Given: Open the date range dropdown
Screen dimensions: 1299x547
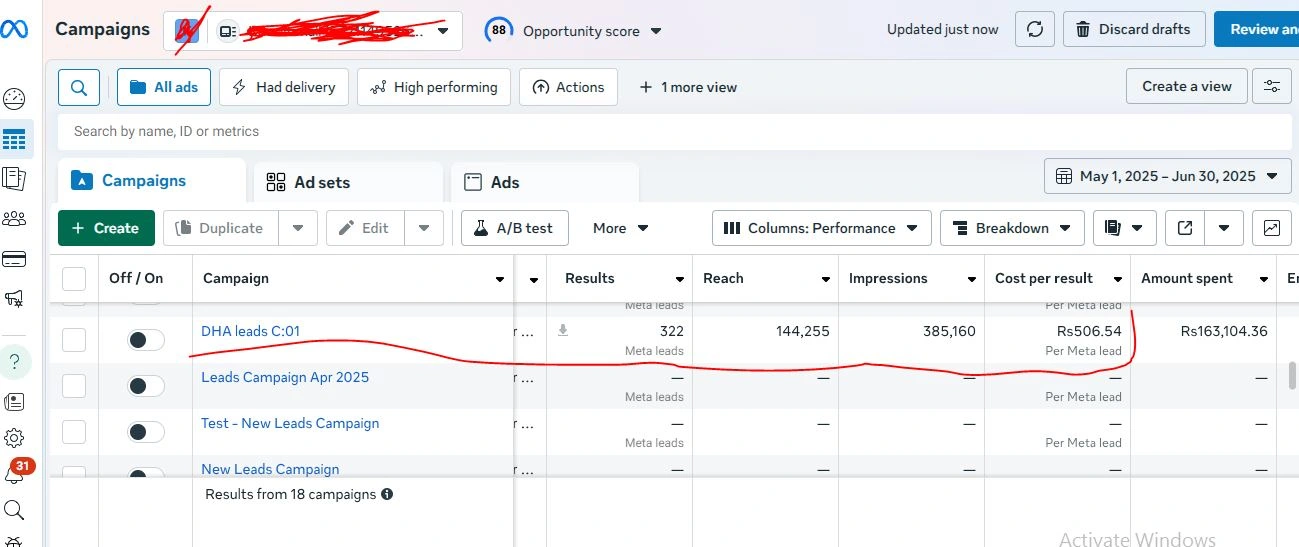Looking at the screenshot, I should [x=1167, y=176].
